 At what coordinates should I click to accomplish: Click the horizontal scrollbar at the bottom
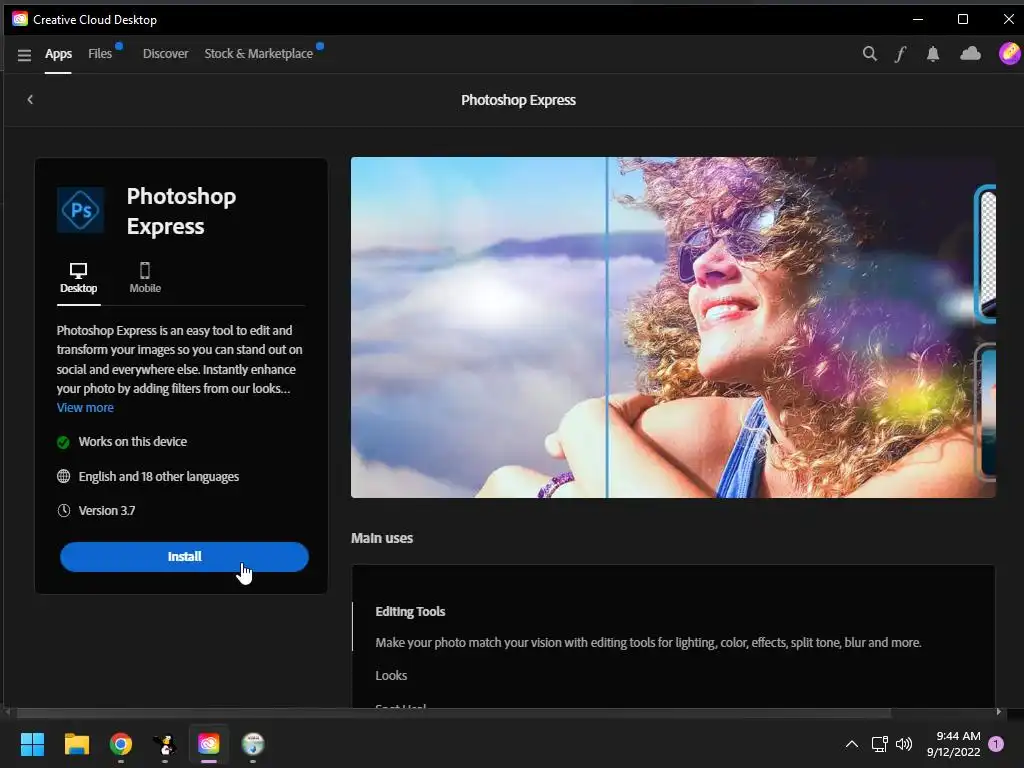tap(454, 712)
